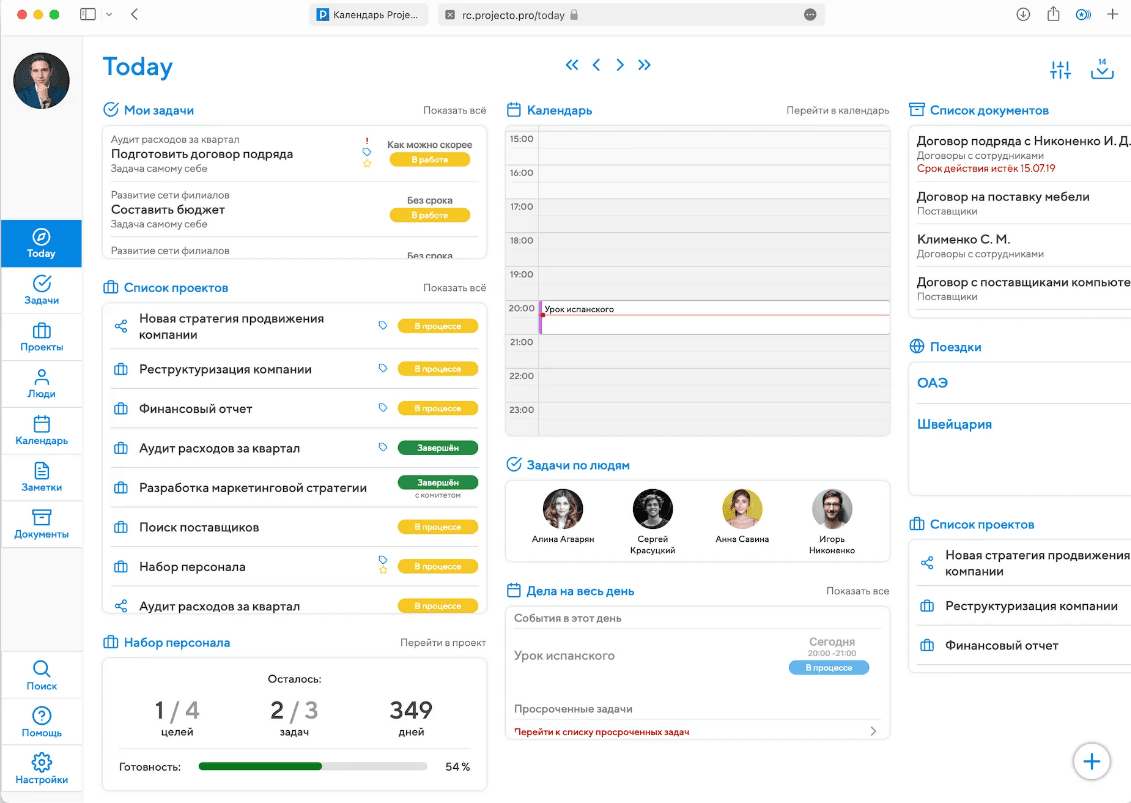Open document Клименко С. М.
Viewport: 1131px width, 803px height.
[x=963, y=240]
